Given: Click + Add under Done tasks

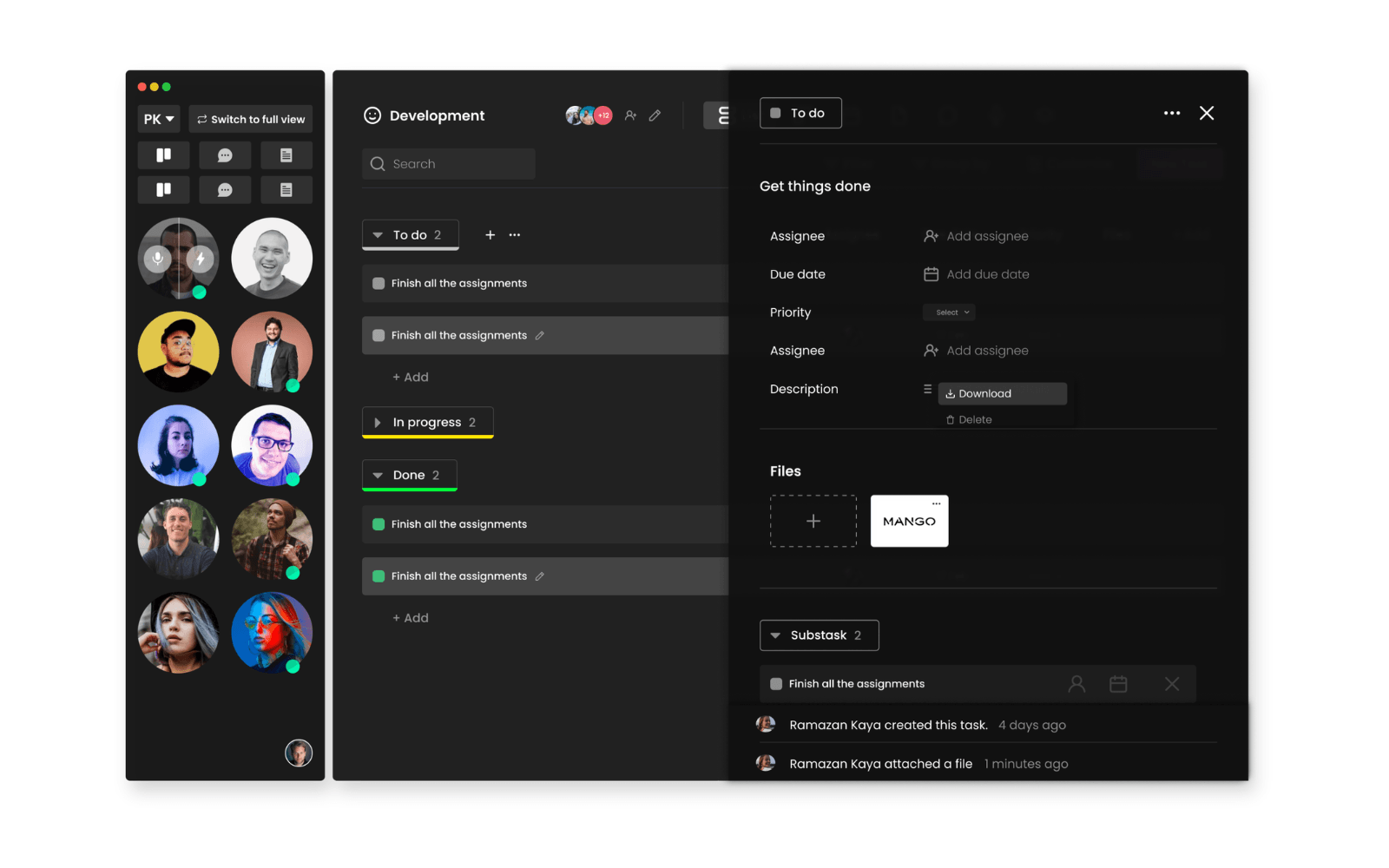Looking at the screenshot, I should (x=411, y=618).
